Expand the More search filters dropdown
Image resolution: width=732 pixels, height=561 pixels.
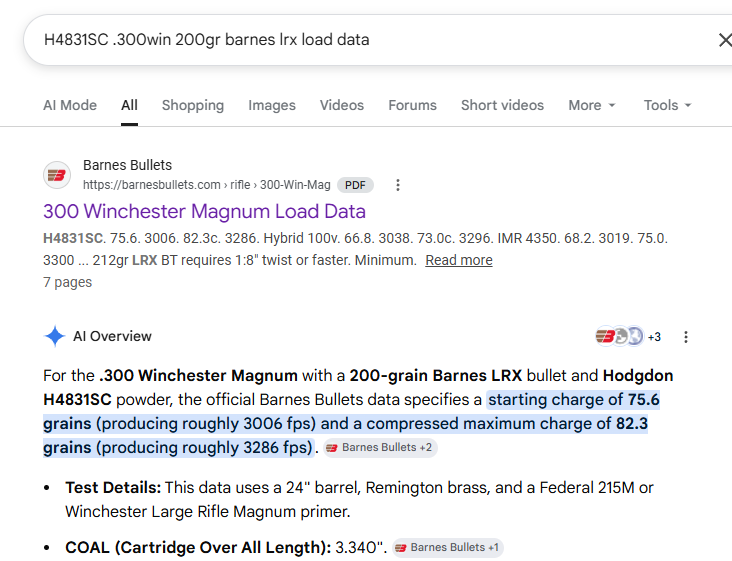(x=591, y=105)
